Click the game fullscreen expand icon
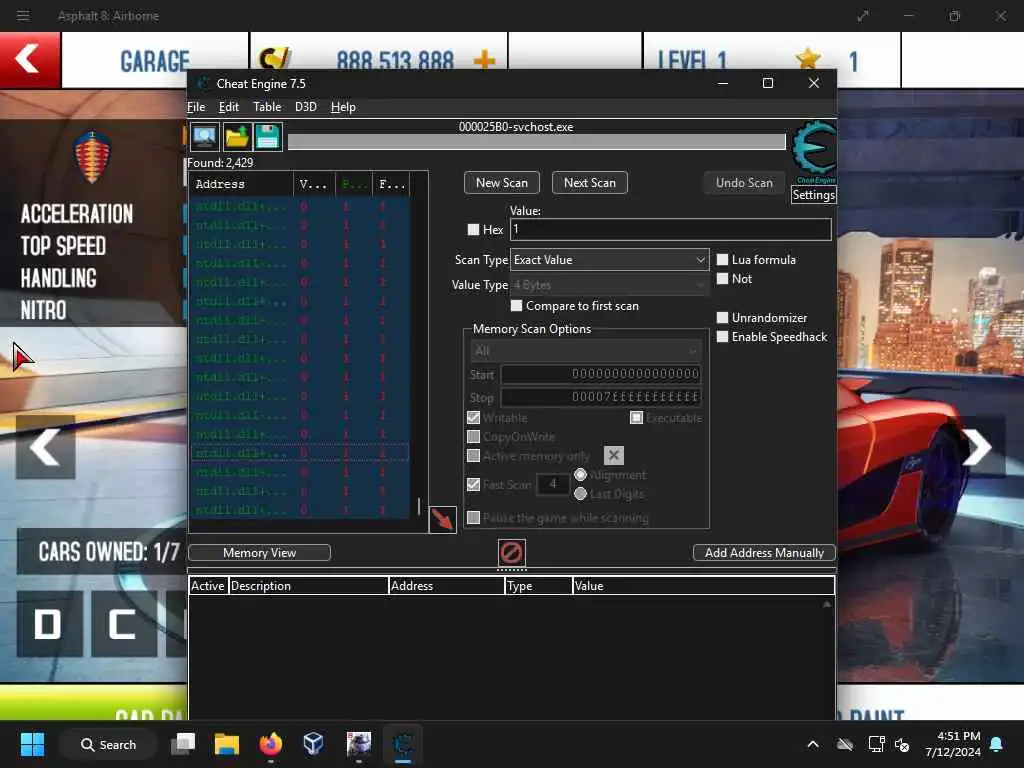Image resolution: width=1024 pixels, height=768 pixels. 863,16
